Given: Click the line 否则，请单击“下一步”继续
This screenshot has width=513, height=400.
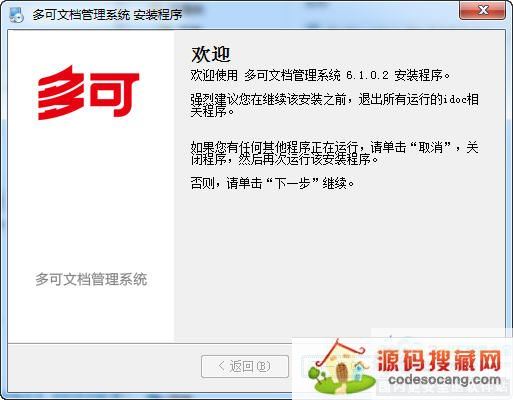Looking at the screenshot, I should [272, 183].
